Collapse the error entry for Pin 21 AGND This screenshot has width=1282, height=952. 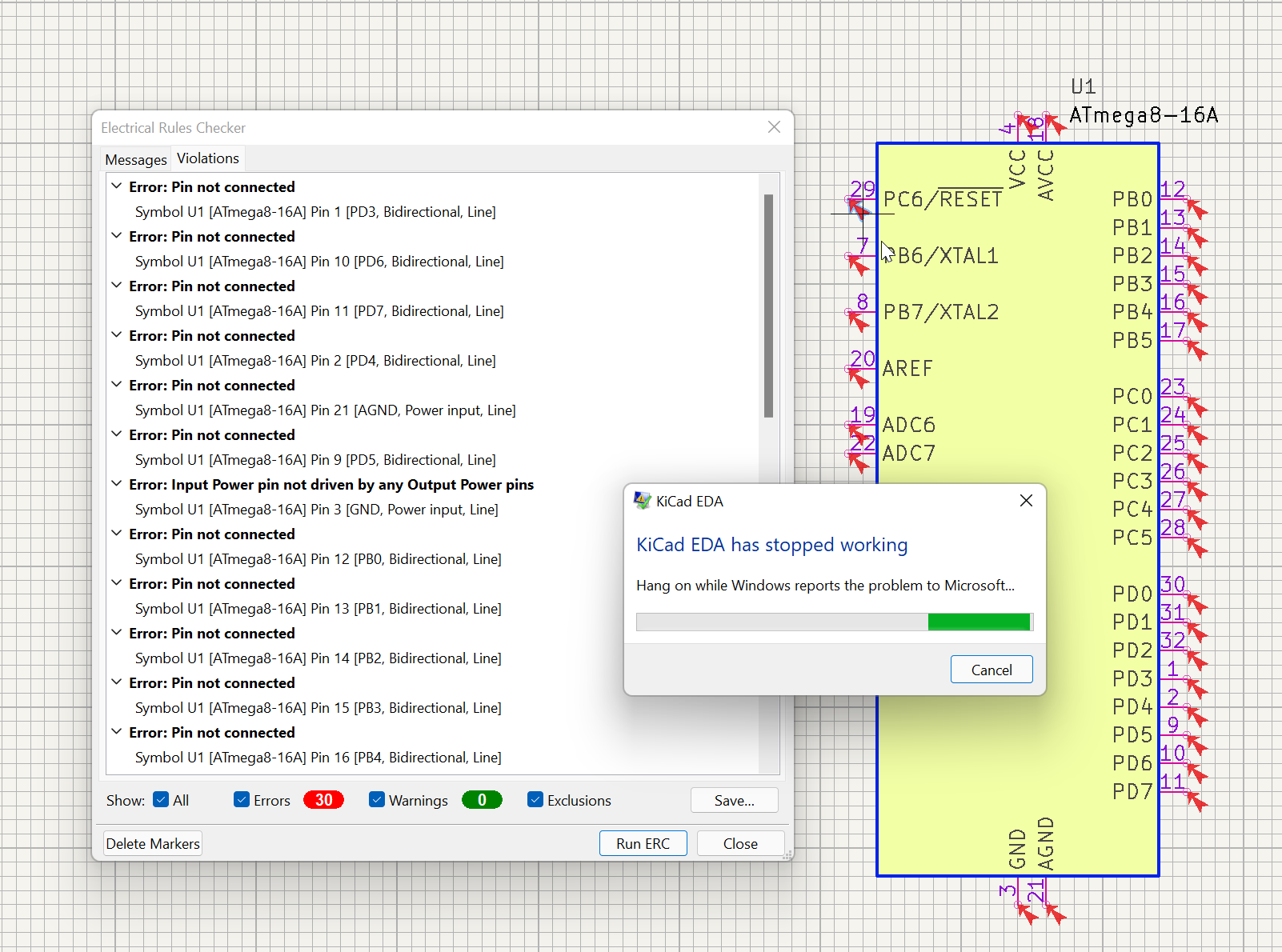point(117,385)
